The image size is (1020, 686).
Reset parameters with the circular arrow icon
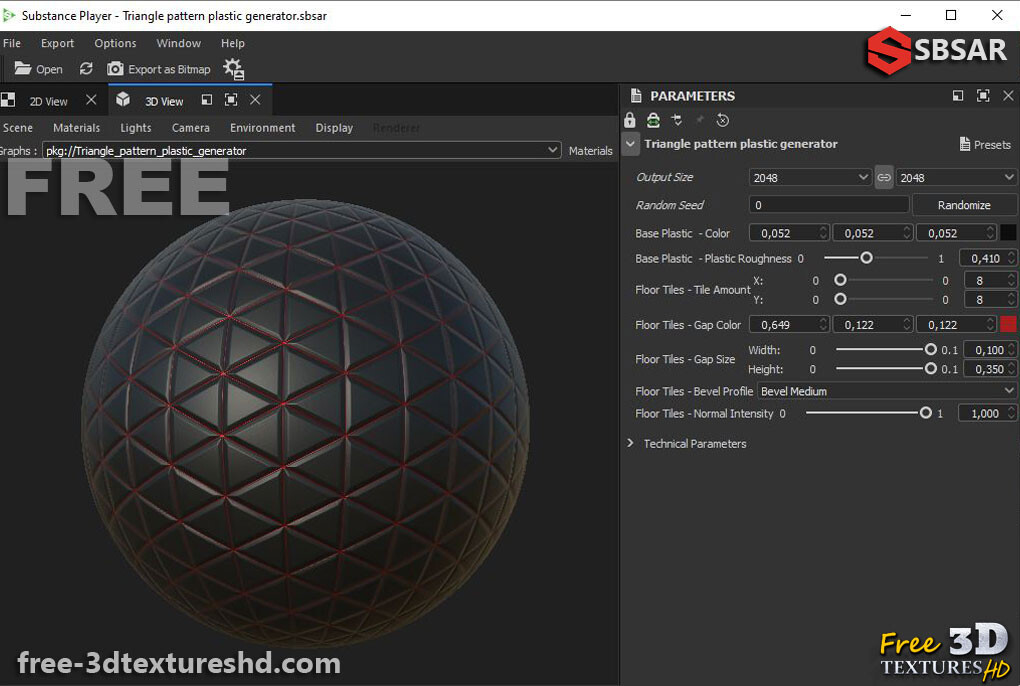pyautogui.click(x=723, y=120)
